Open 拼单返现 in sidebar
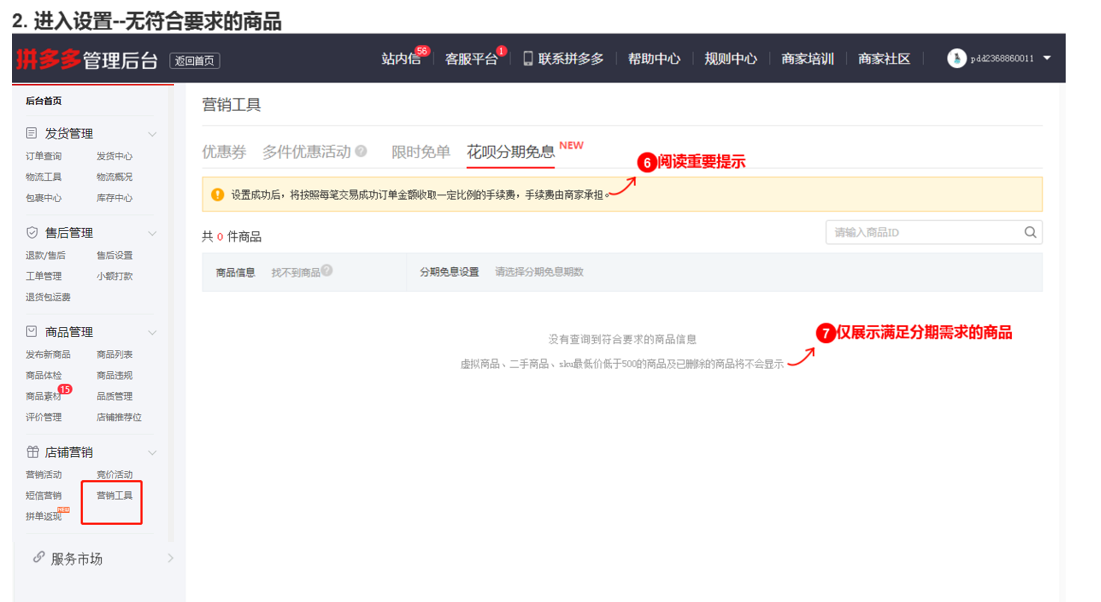The height and width of the screenshot is (602, 1101). click(44, 516)
